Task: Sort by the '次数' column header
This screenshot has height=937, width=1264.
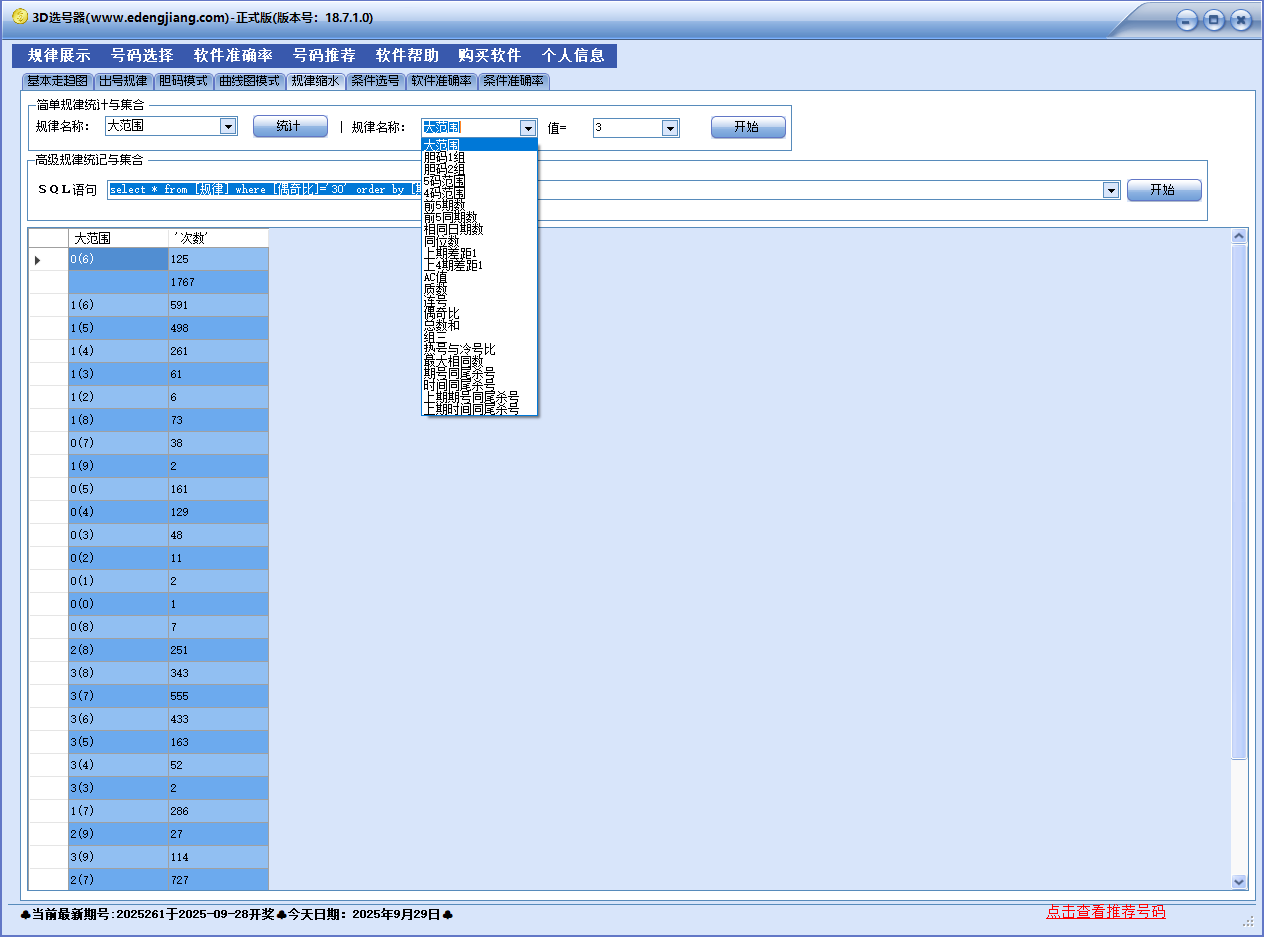Action: pyautogui.click(x=218, y=238)
